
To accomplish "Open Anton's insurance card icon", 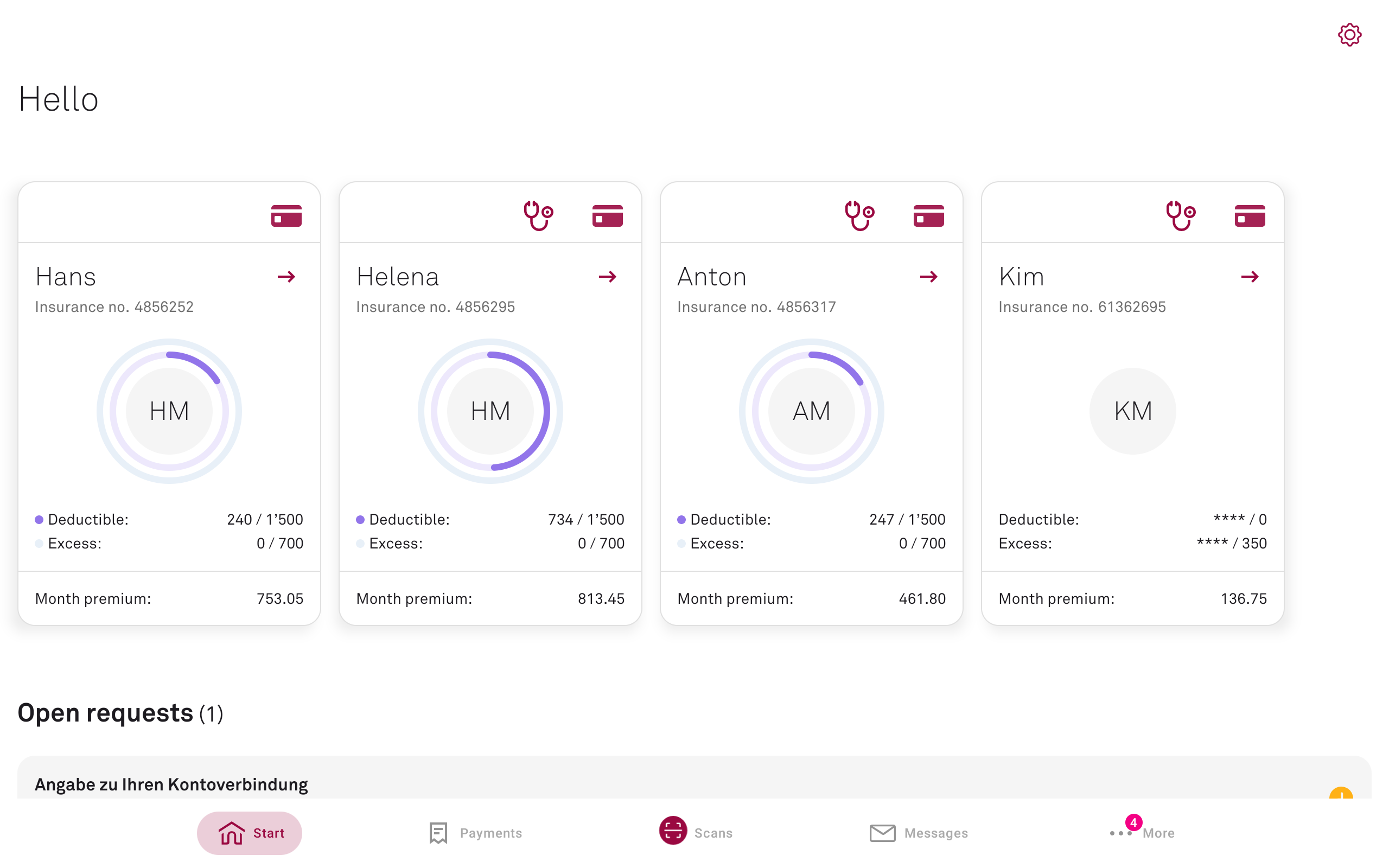I will (929, 216).
